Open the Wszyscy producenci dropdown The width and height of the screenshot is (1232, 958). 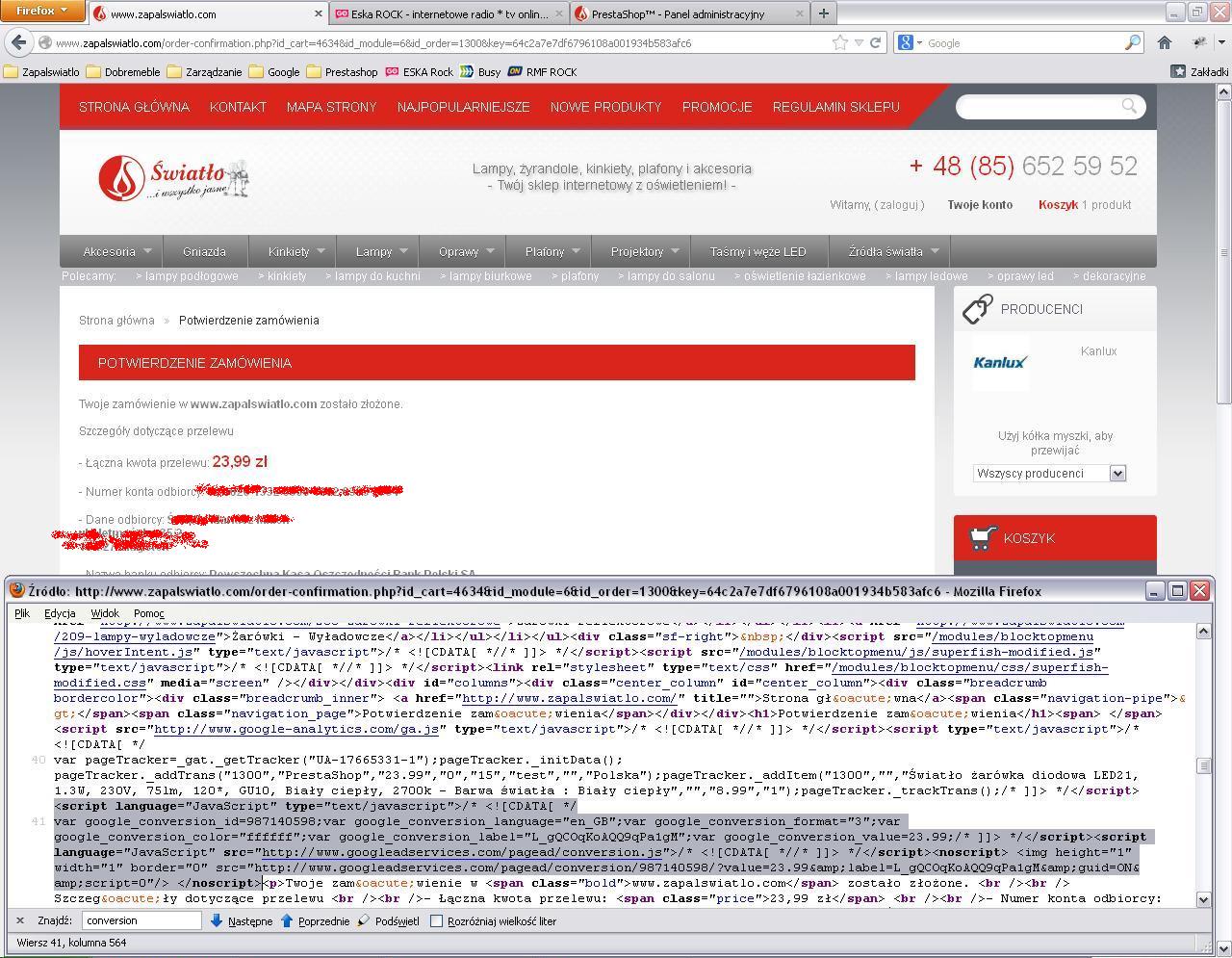click(x=1049, y=473)
